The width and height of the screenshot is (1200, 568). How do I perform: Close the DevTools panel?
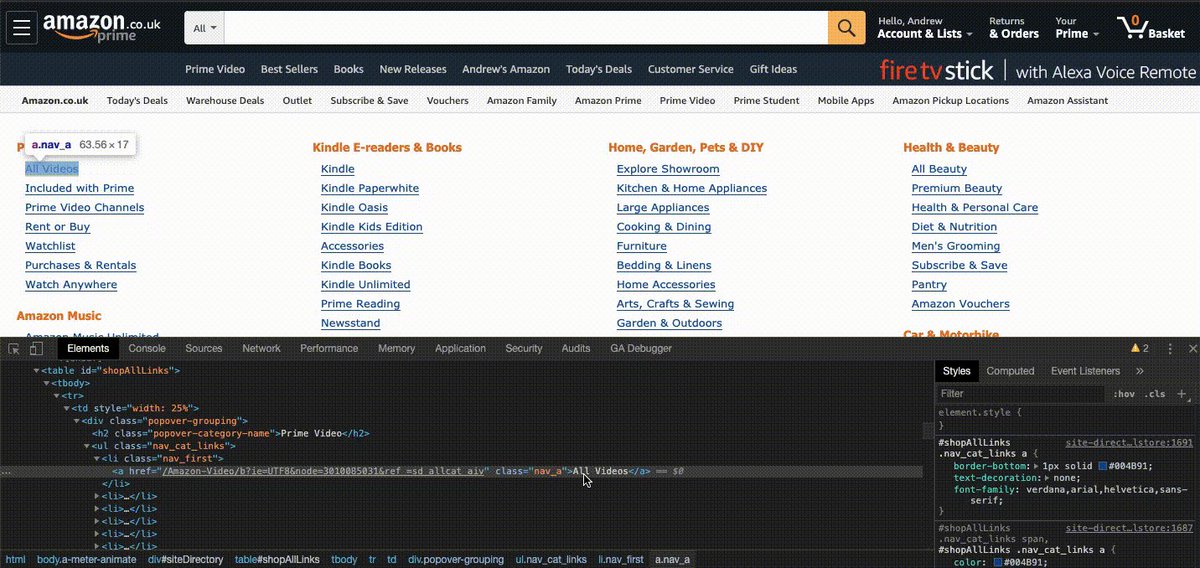point(1192,348)
